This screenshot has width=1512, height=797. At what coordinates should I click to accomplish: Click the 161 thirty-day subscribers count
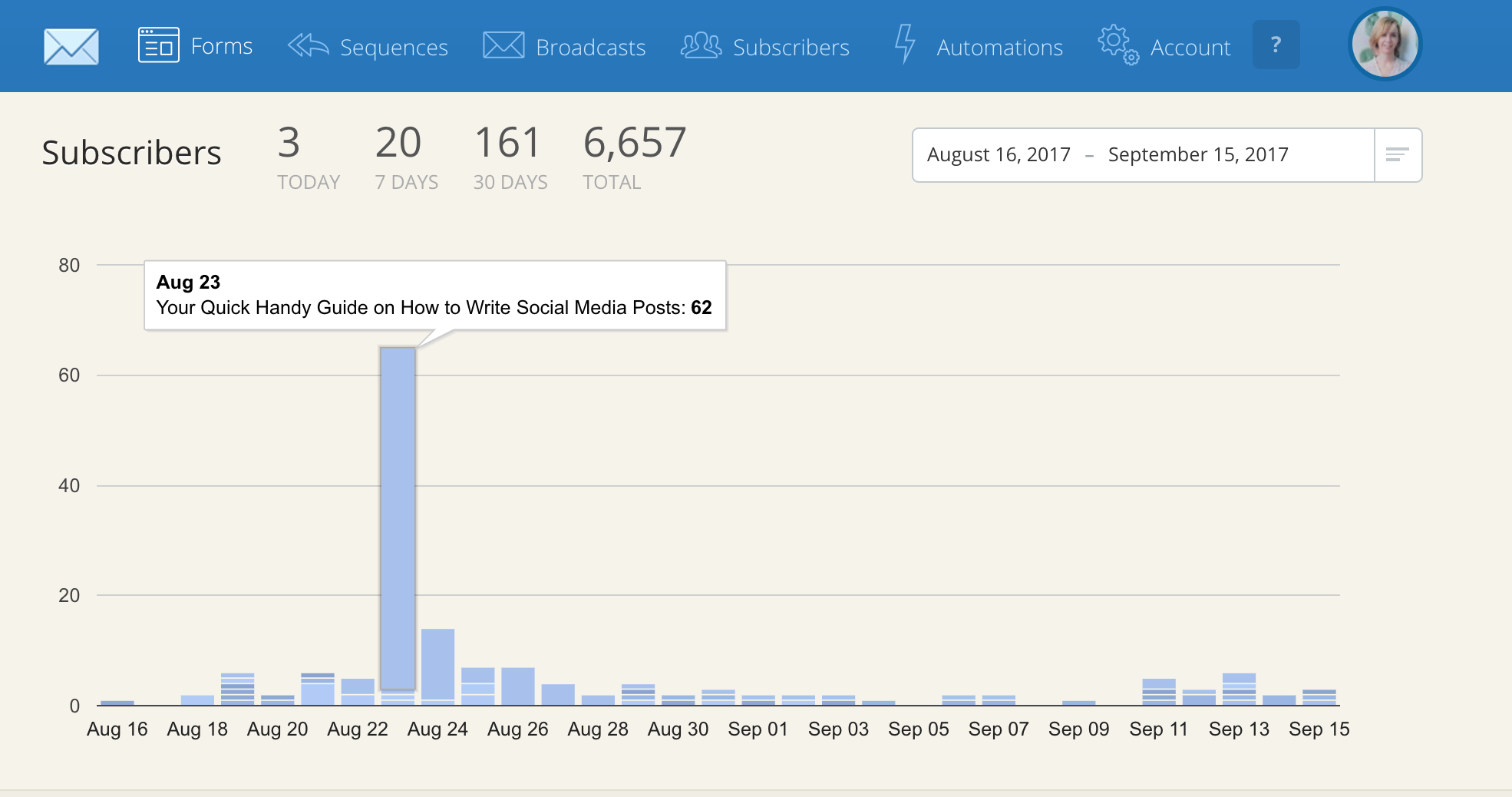pyautogui.click(x=507, y=144)
